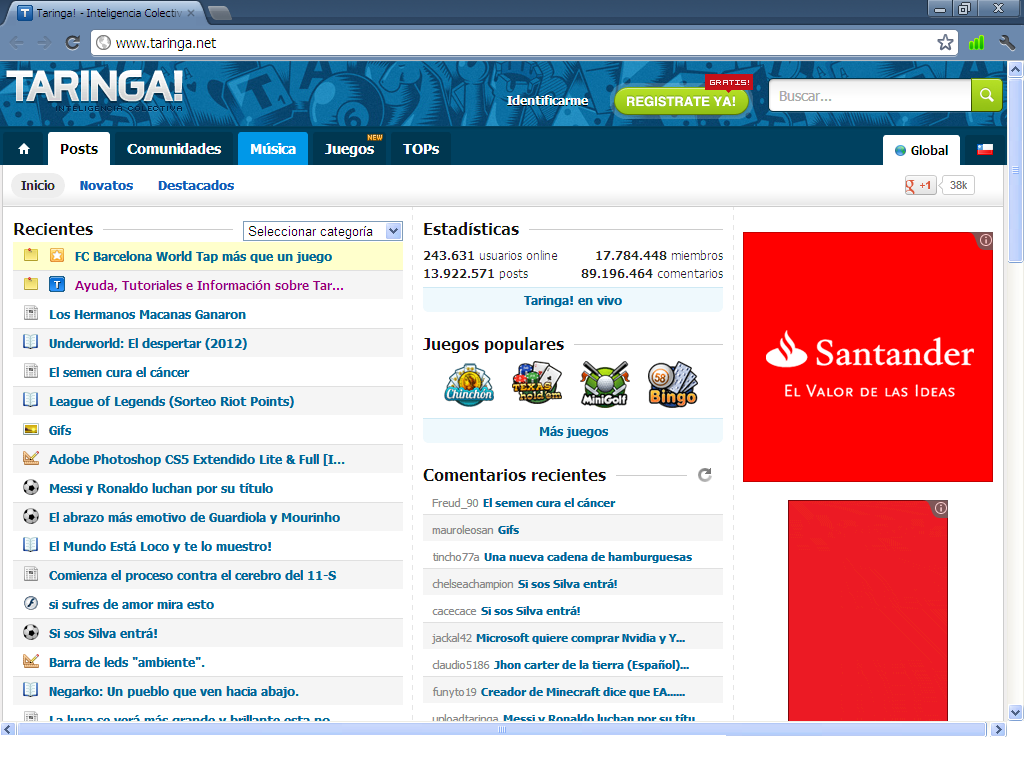Click info icon on Santander ad
This screenshot has width=1024, height=768.
pyautogui.click(x=985, y=240)
